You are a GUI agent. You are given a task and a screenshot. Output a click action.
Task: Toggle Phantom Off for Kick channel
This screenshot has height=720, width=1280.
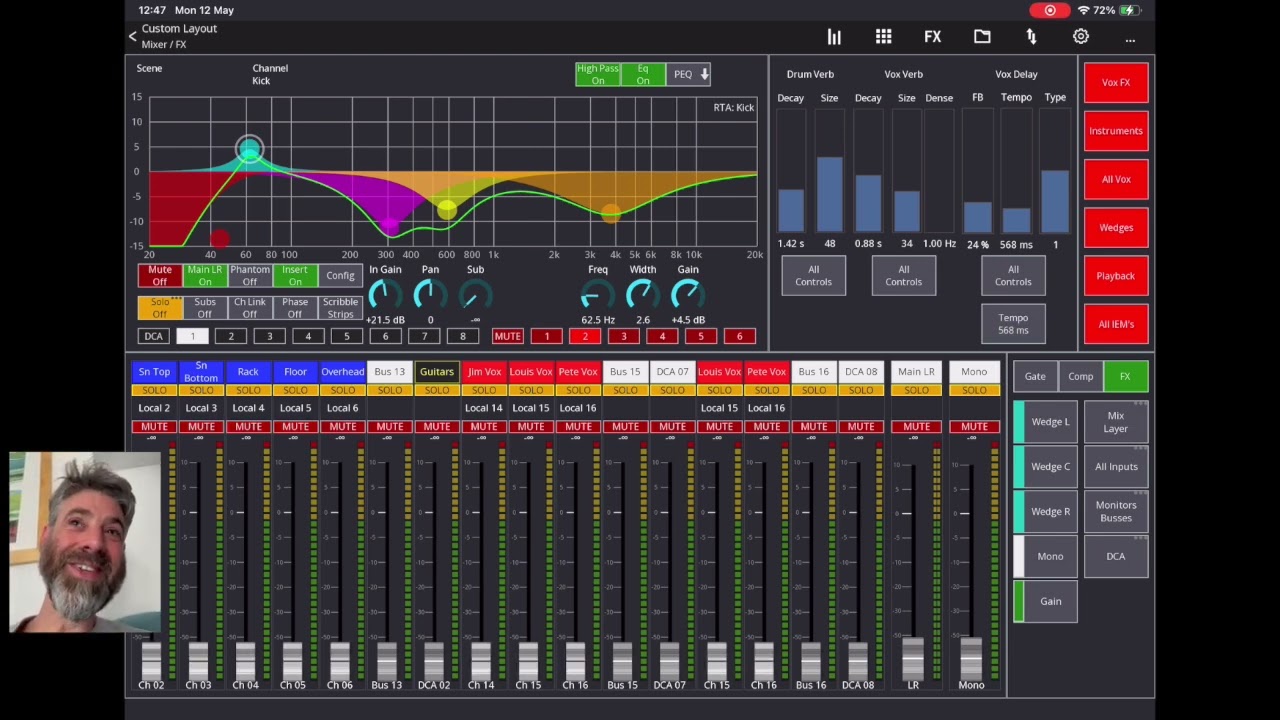point(250,276)
